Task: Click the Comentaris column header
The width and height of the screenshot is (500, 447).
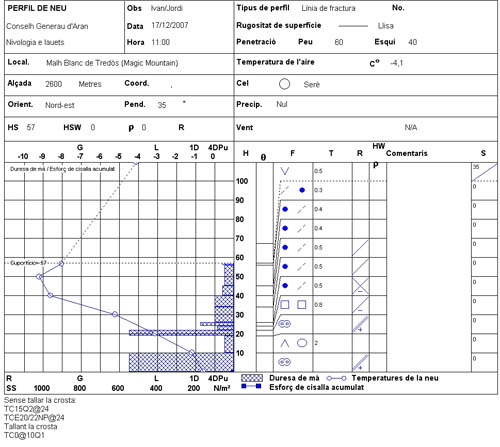Action: (x=407, y=153)
